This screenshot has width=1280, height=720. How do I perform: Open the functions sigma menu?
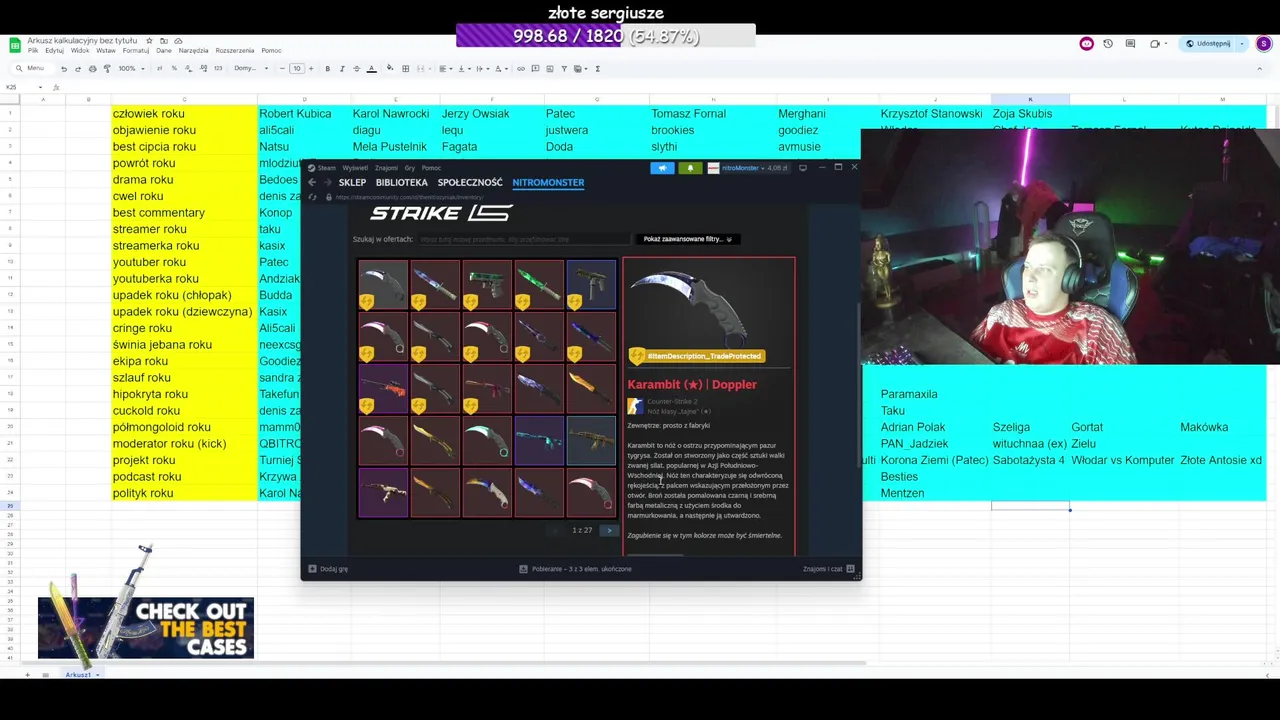[x=598, y=68]
